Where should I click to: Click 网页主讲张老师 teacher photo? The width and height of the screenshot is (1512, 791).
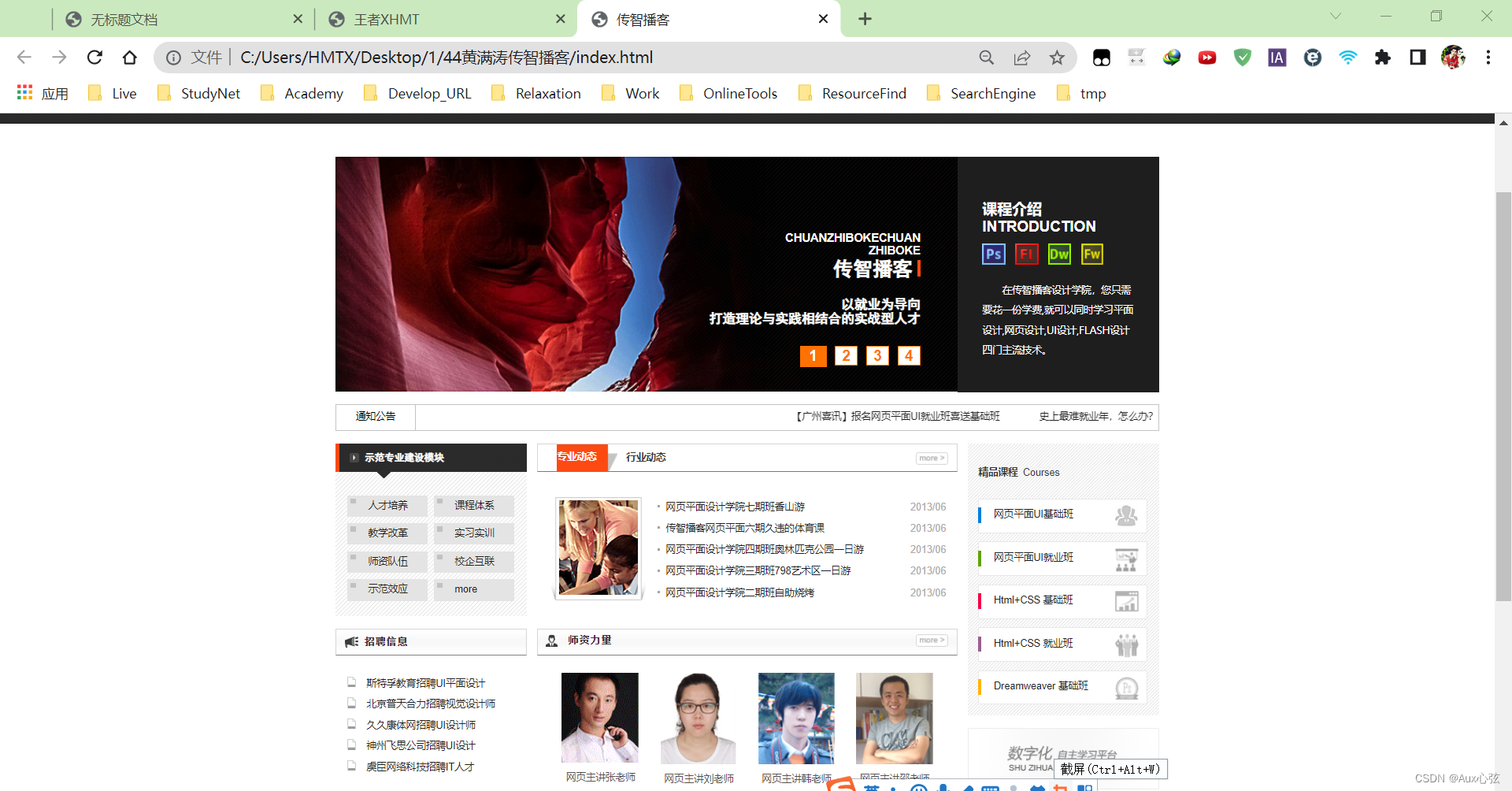[600, 718]
